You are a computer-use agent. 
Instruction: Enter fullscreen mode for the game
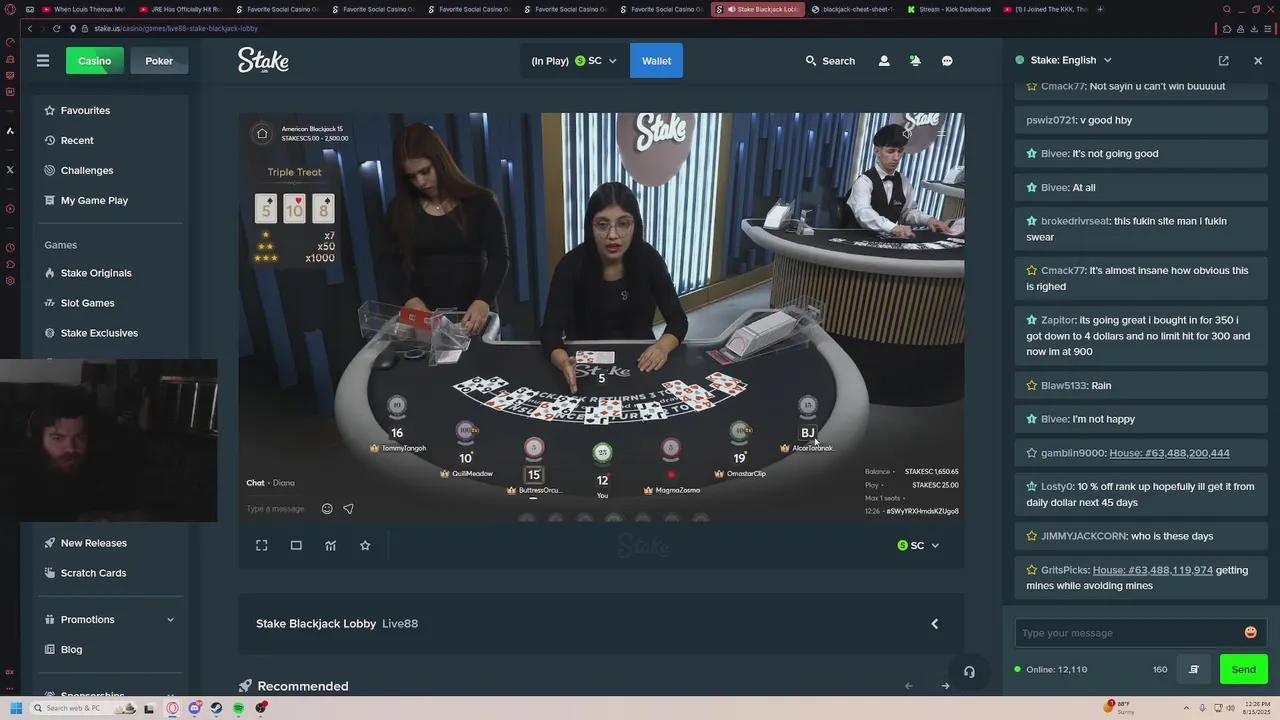point(262,545)
